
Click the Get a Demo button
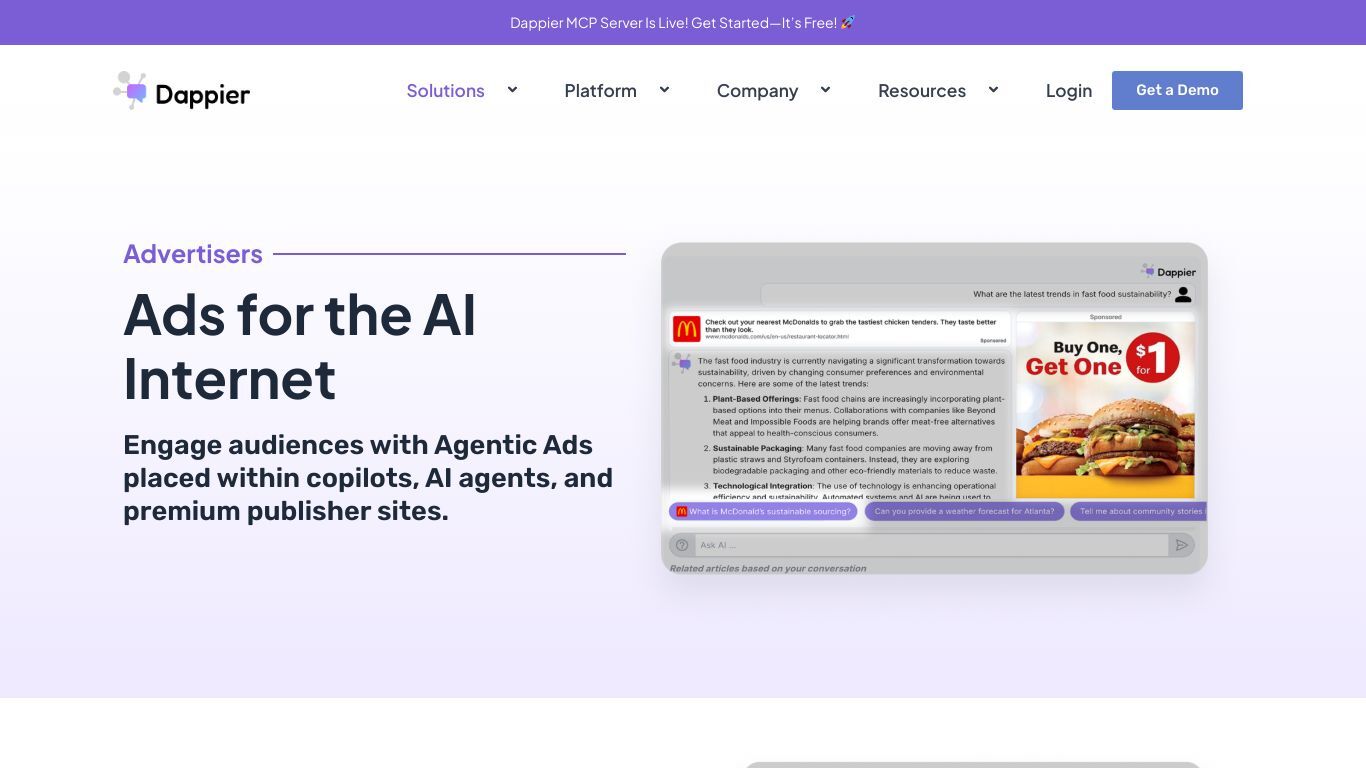pyautogui.click(x=1177, y=90)
